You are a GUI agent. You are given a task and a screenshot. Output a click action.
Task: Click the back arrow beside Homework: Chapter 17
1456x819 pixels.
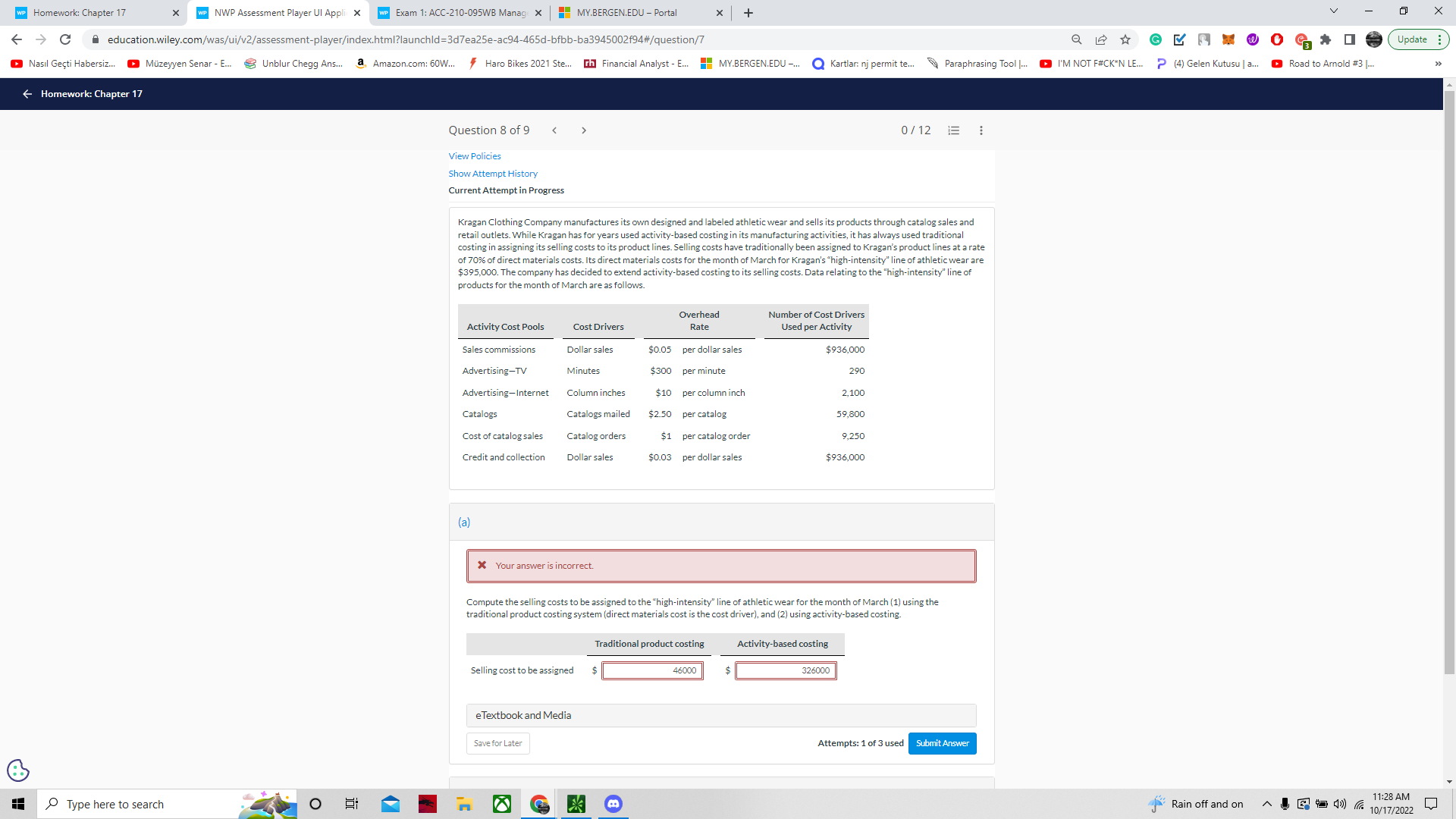click(27, 94)
